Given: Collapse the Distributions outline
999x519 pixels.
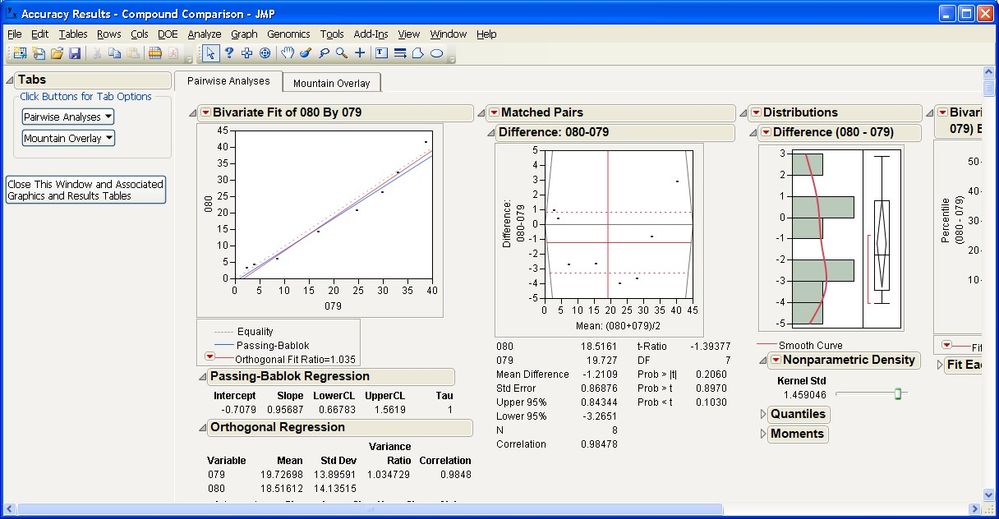Looking at the screenshot, I should pos(744,113).
